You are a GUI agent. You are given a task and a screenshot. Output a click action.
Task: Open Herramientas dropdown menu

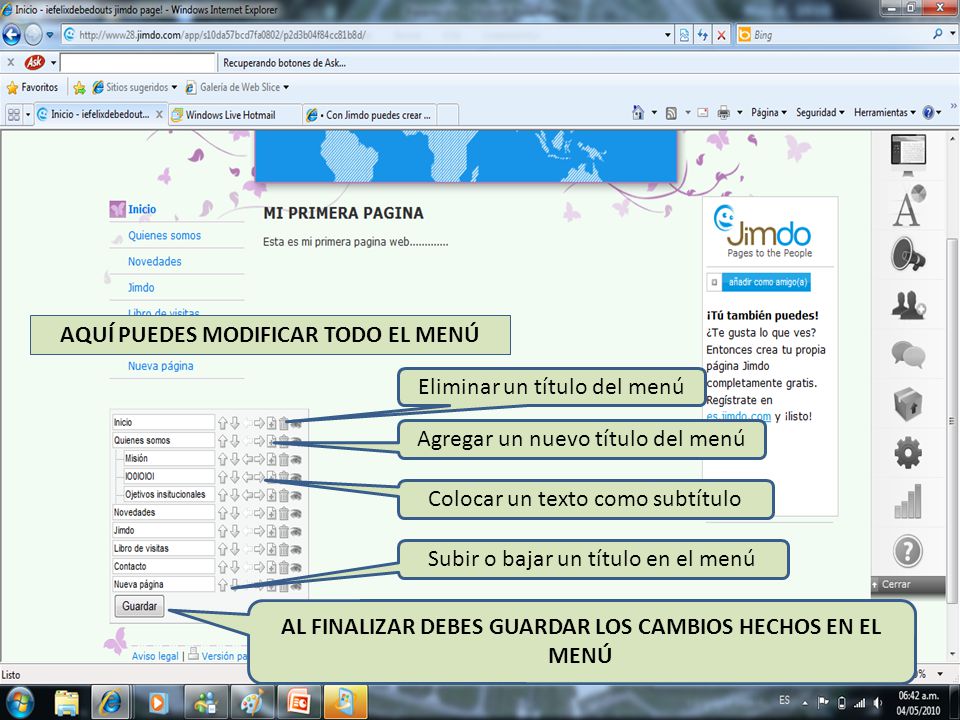coord(885,113)
